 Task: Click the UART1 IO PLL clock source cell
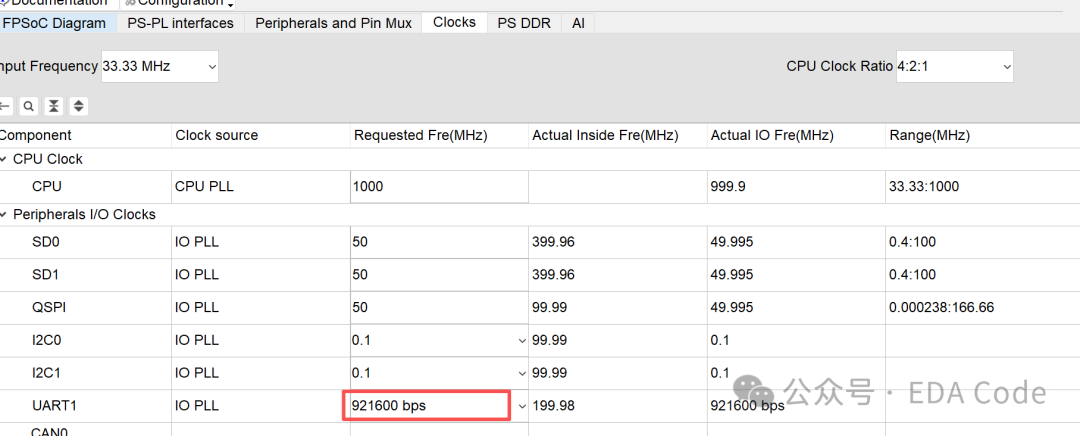260,406
